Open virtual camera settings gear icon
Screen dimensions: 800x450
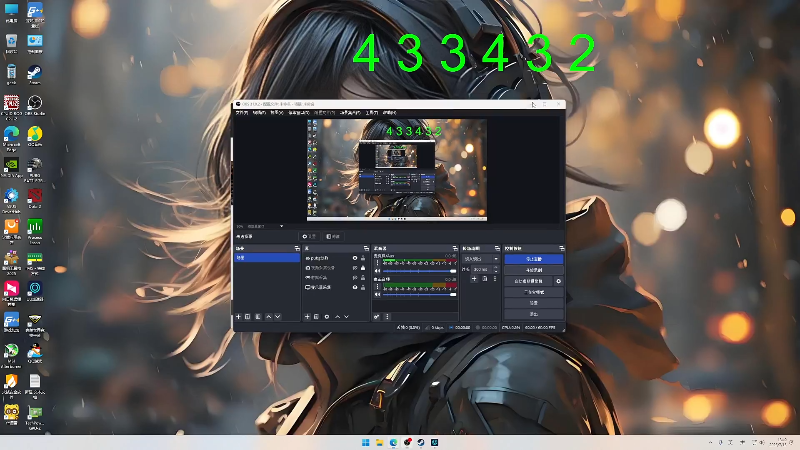tap(558, 281)
